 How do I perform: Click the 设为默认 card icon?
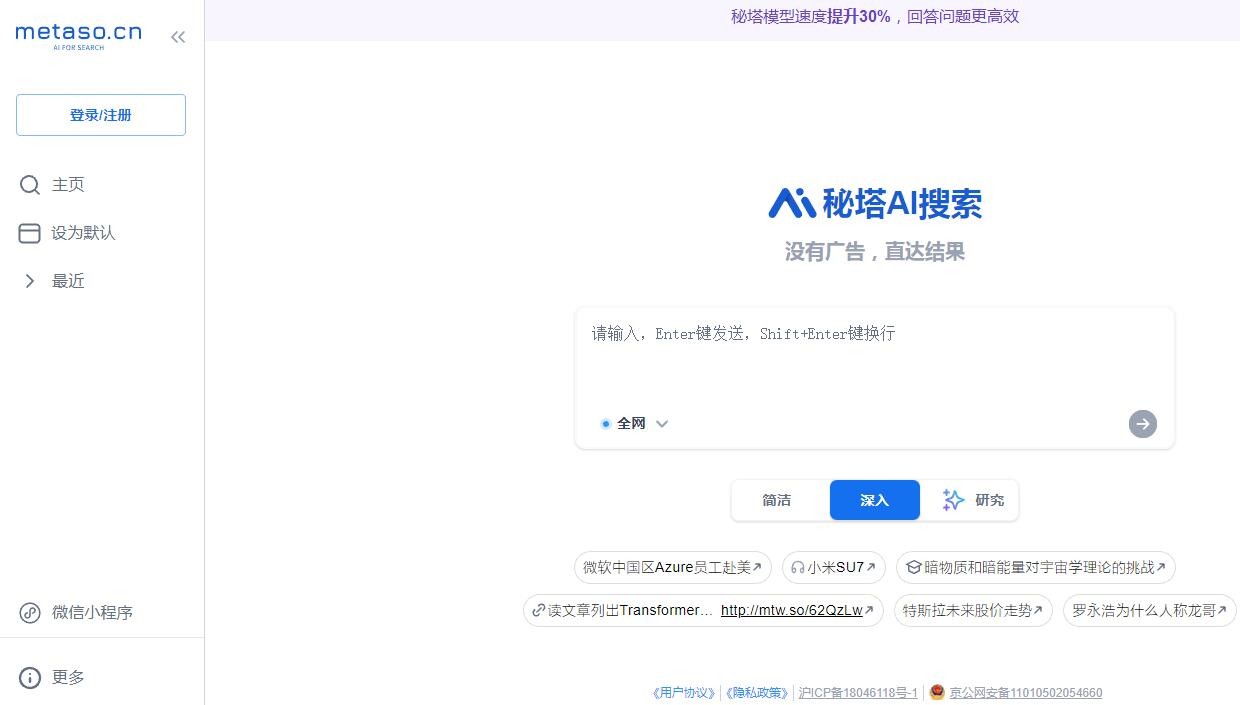click(29, 232)
